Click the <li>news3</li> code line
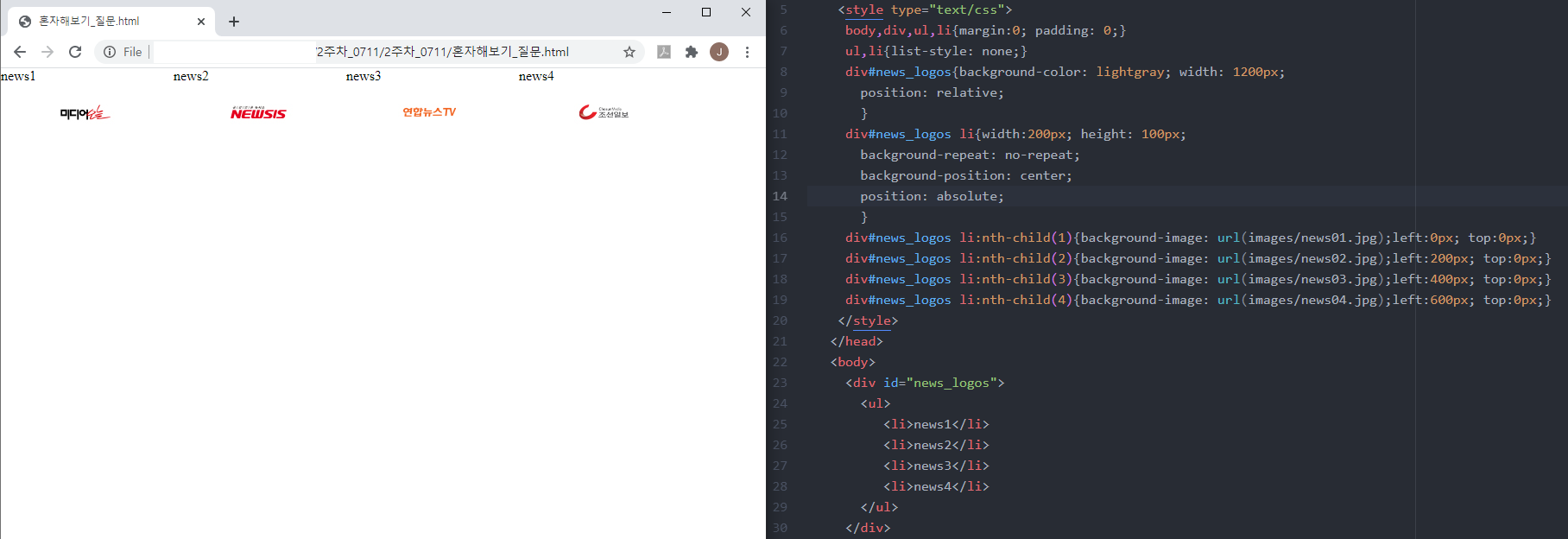The image size is (1568, 539). 936,466
